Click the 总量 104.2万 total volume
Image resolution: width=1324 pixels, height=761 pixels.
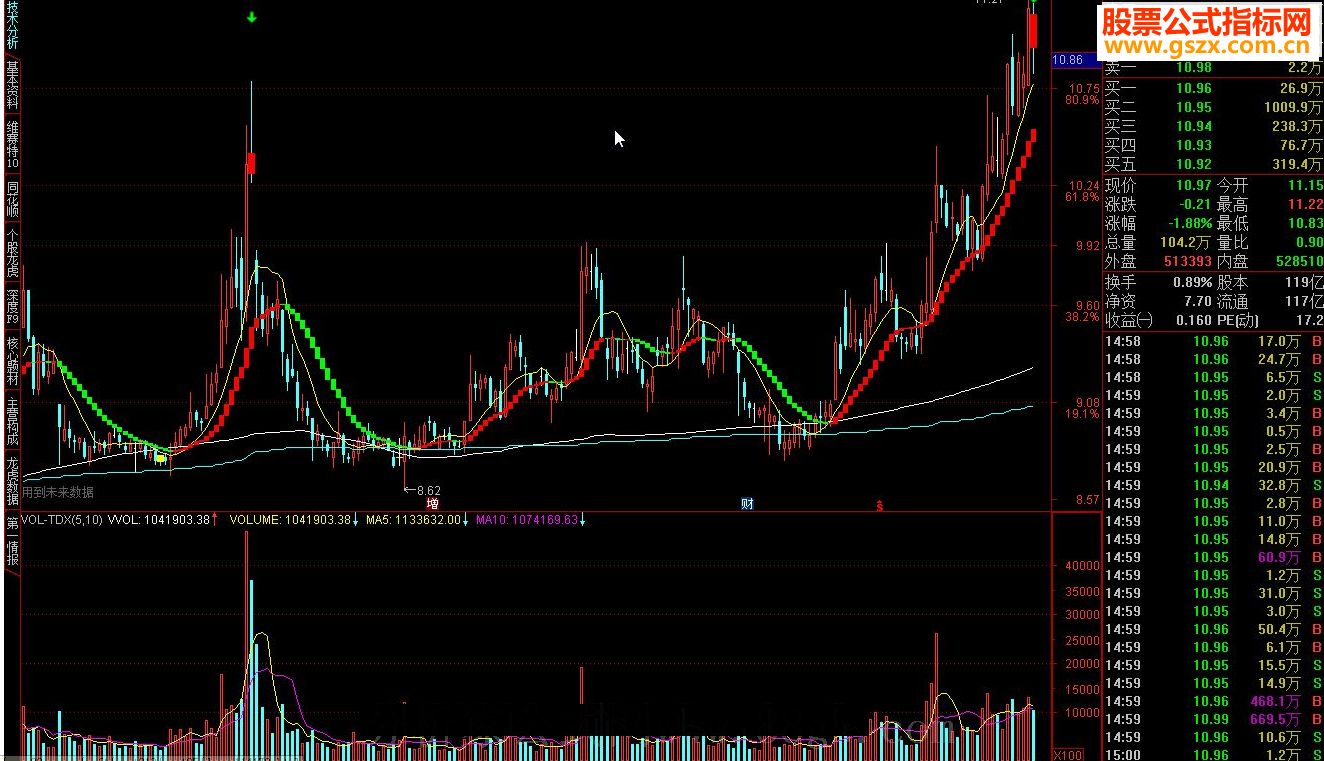(1185, 242)
